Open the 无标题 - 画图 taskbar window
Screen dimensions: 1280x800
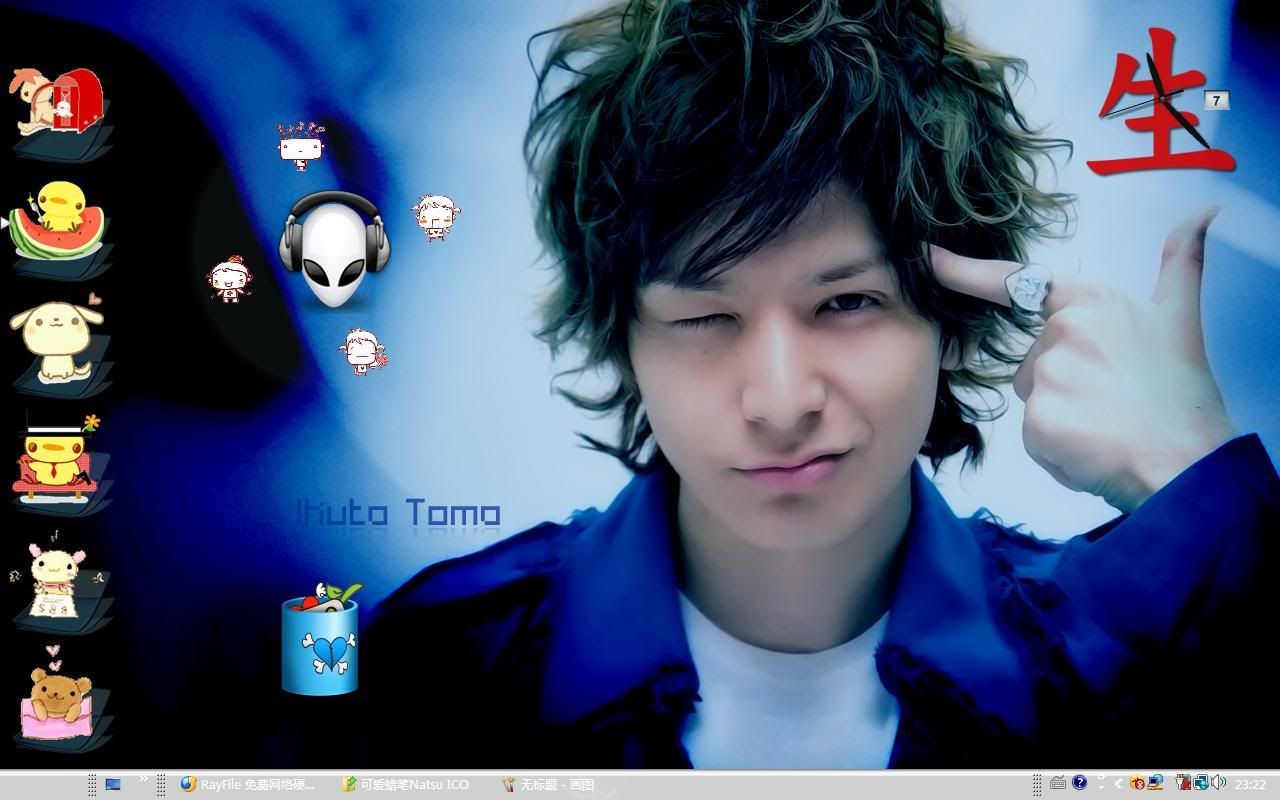click(x=549, y=785)
